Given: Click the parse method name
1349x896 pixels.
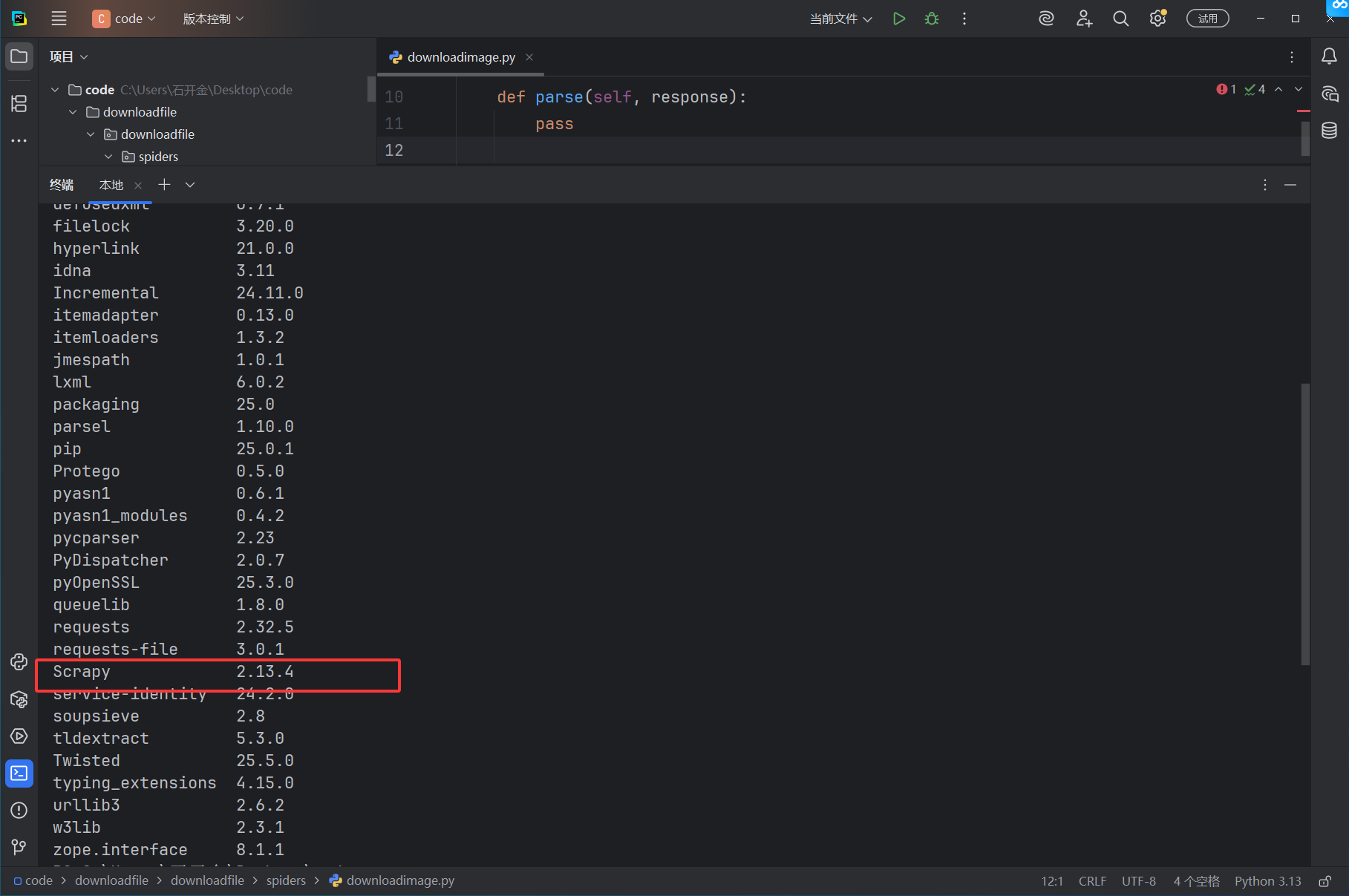Looking at the screenshot, I should tap(559, 97).
